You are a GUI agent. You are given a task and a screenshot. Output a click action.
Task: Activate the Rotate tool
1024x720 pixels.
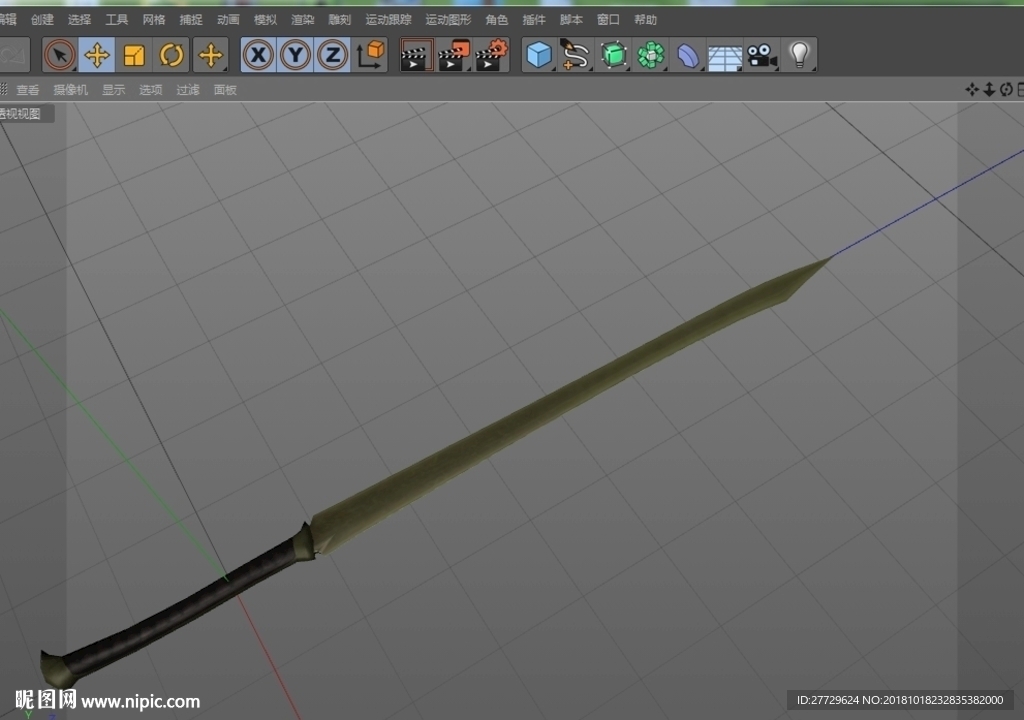171,55
